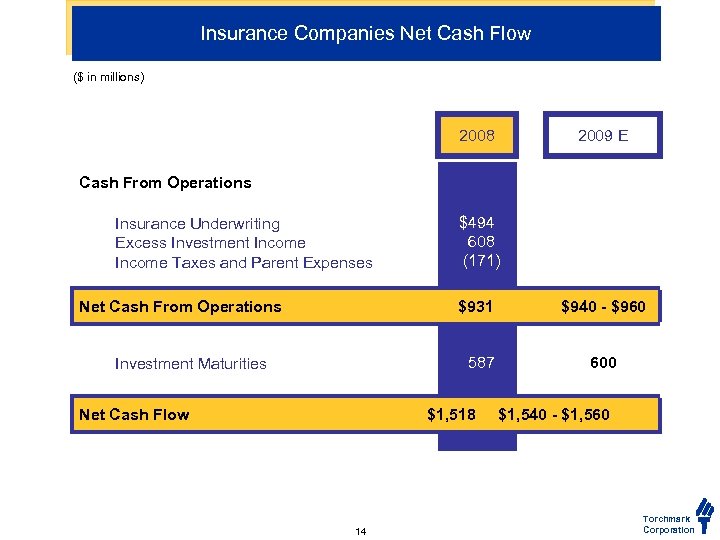This screenshot has width=720, height=540.
Task: Select the Net Cash From Operations label
Action: (x=180, y=307)
